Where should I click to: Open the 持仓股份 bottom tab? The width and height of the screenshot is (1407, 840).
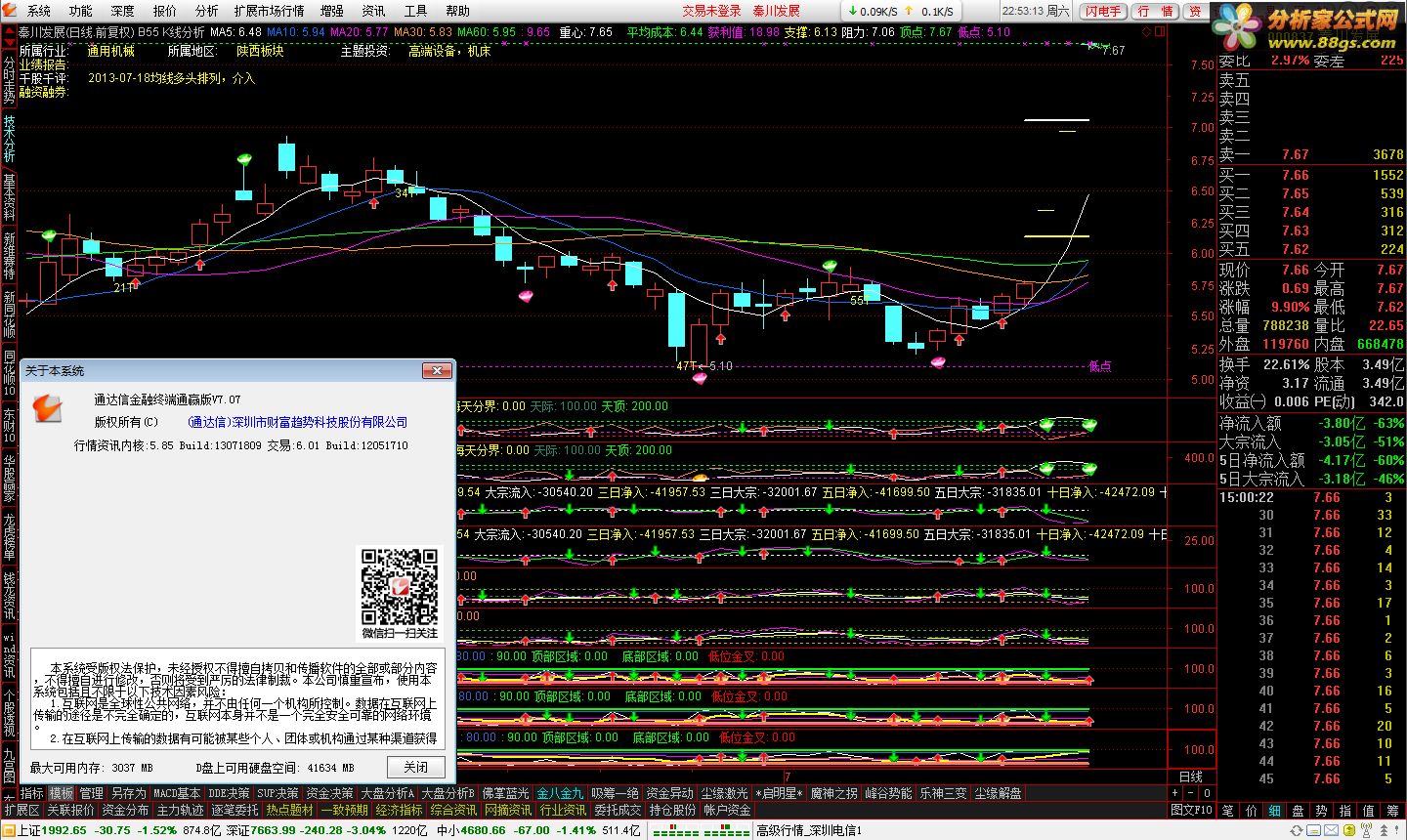click(673, 810)
